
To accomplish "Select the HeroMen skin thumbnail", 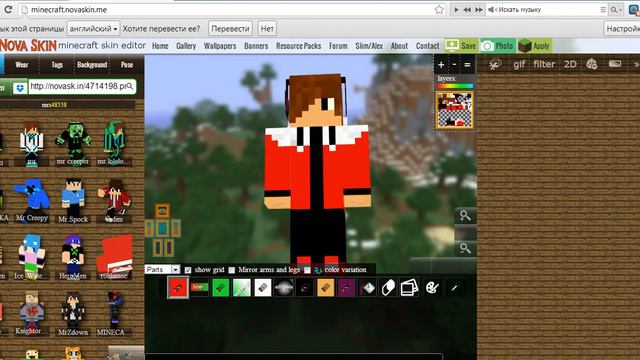I will (x=73, y=257).
